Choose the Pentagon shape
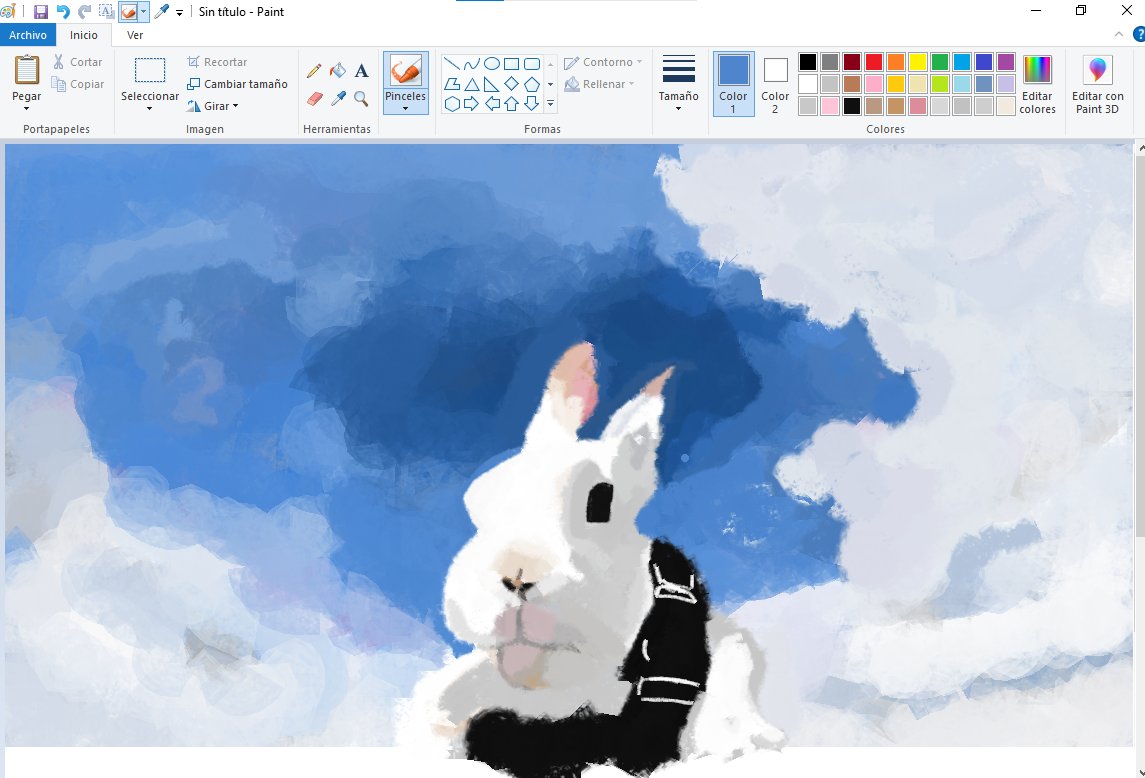The height and width of the screenshot is (778, 1145). point(532,84)
